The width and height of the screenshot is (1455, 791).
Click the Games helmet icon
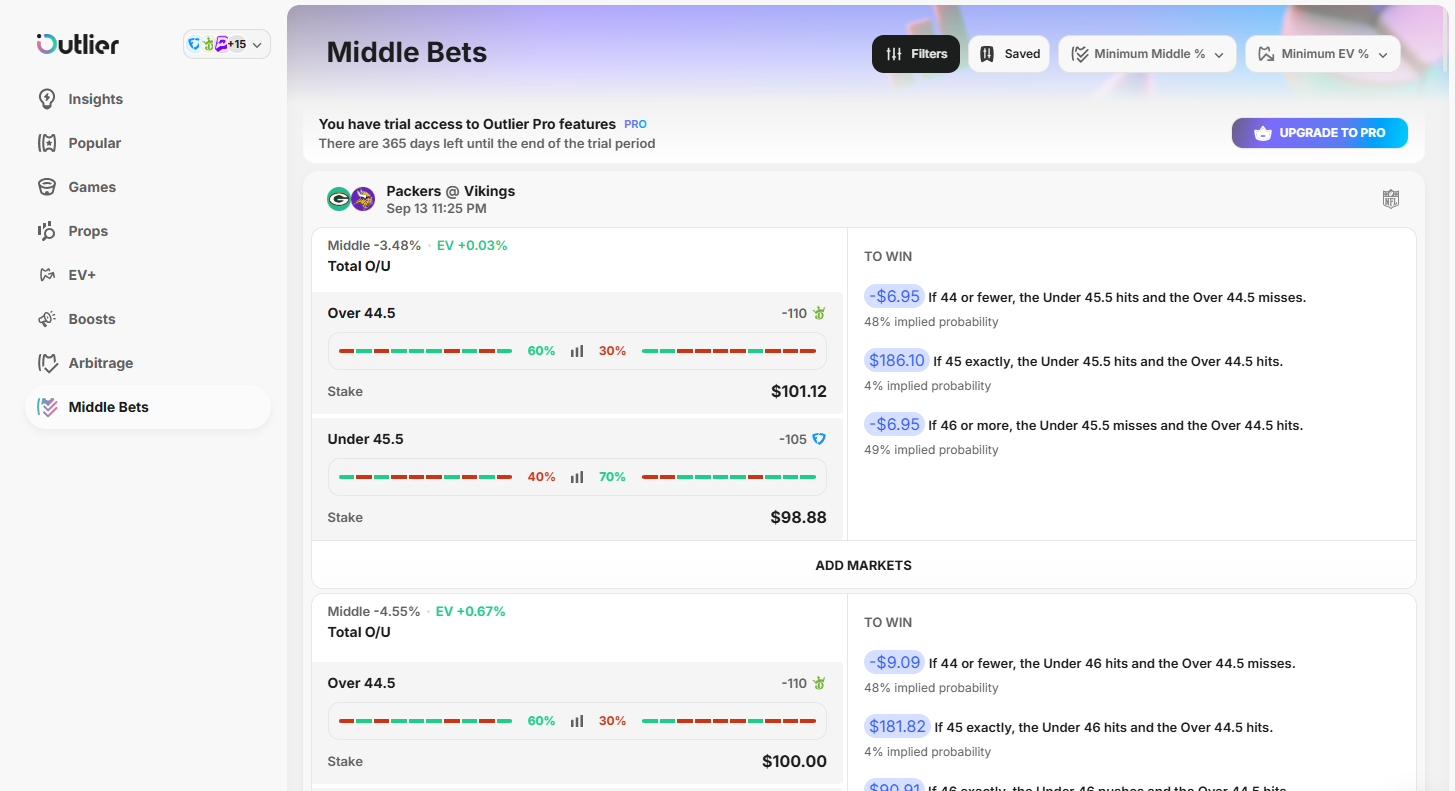pos(46,187)
